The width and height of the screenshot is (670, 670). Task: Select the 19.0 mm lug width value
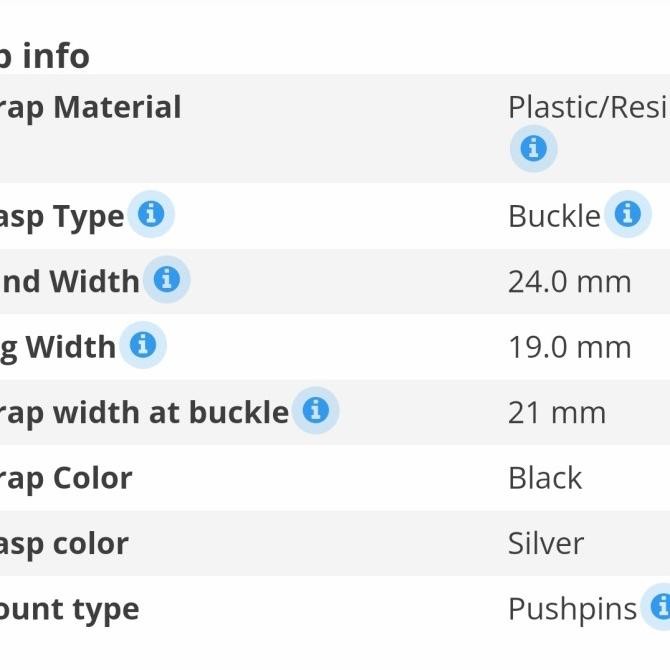click(569, 347)
